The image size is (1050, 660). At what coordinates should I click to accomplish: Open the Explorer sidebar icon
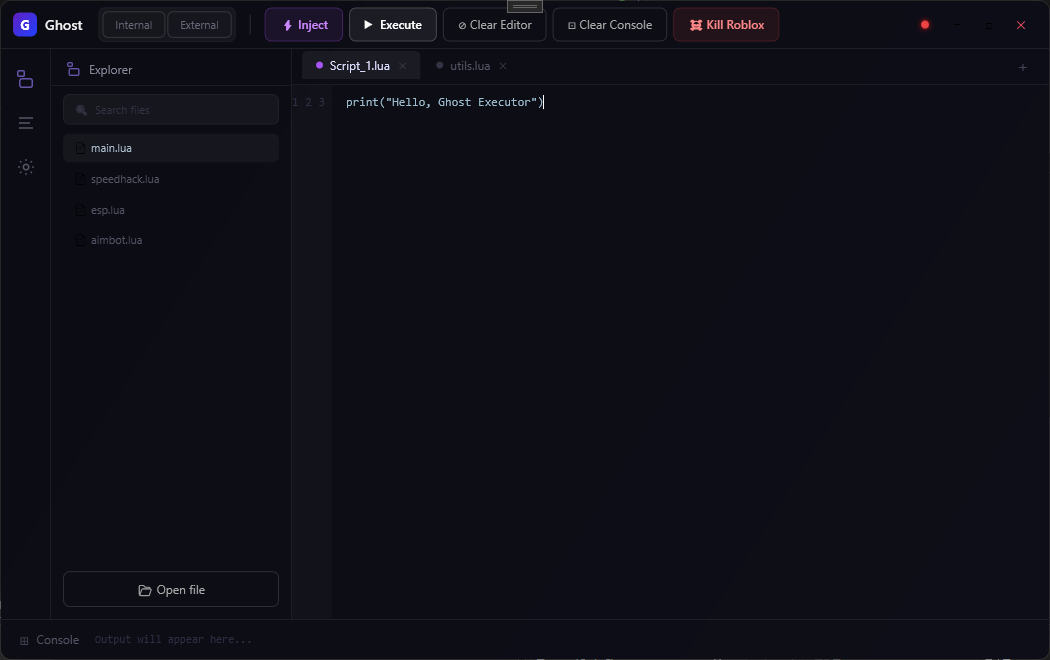(x=25, y=79)
